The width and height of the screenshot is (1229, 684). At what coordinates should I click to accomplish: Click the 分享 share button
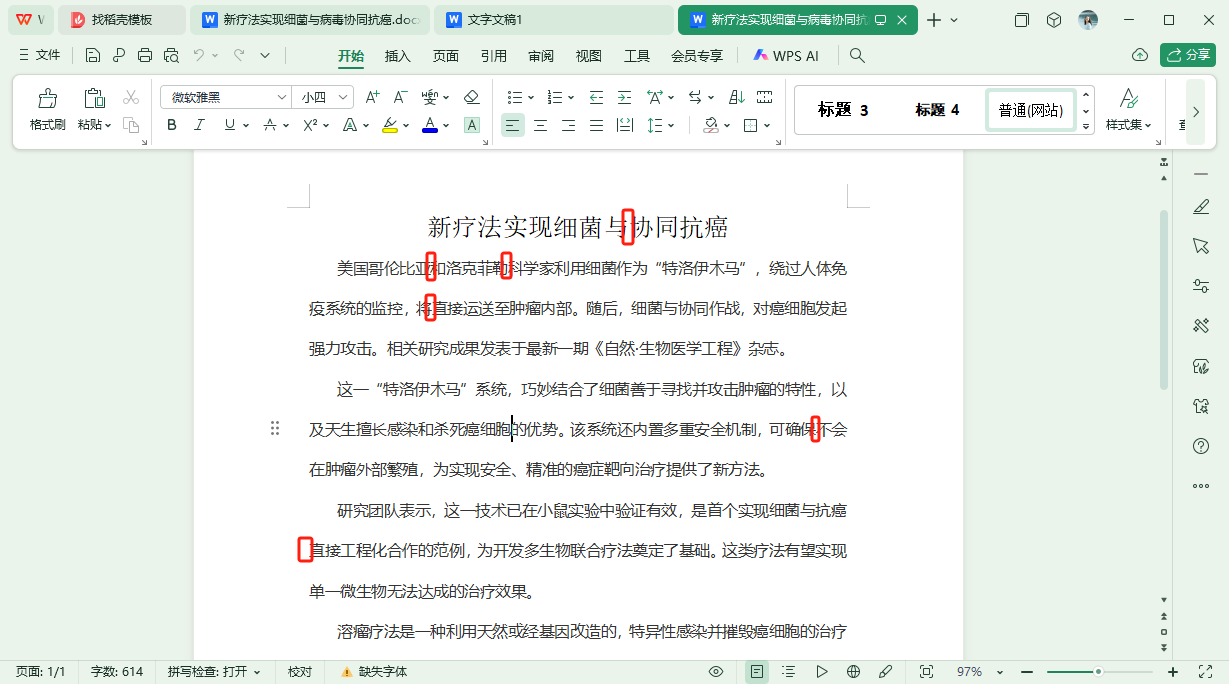[1188, 55]
